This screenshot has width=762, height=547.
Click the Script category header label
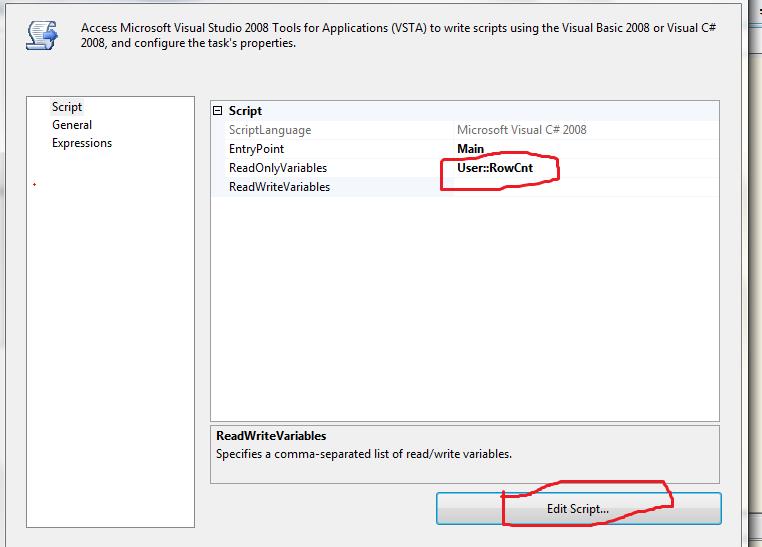(x=245, y=111)
